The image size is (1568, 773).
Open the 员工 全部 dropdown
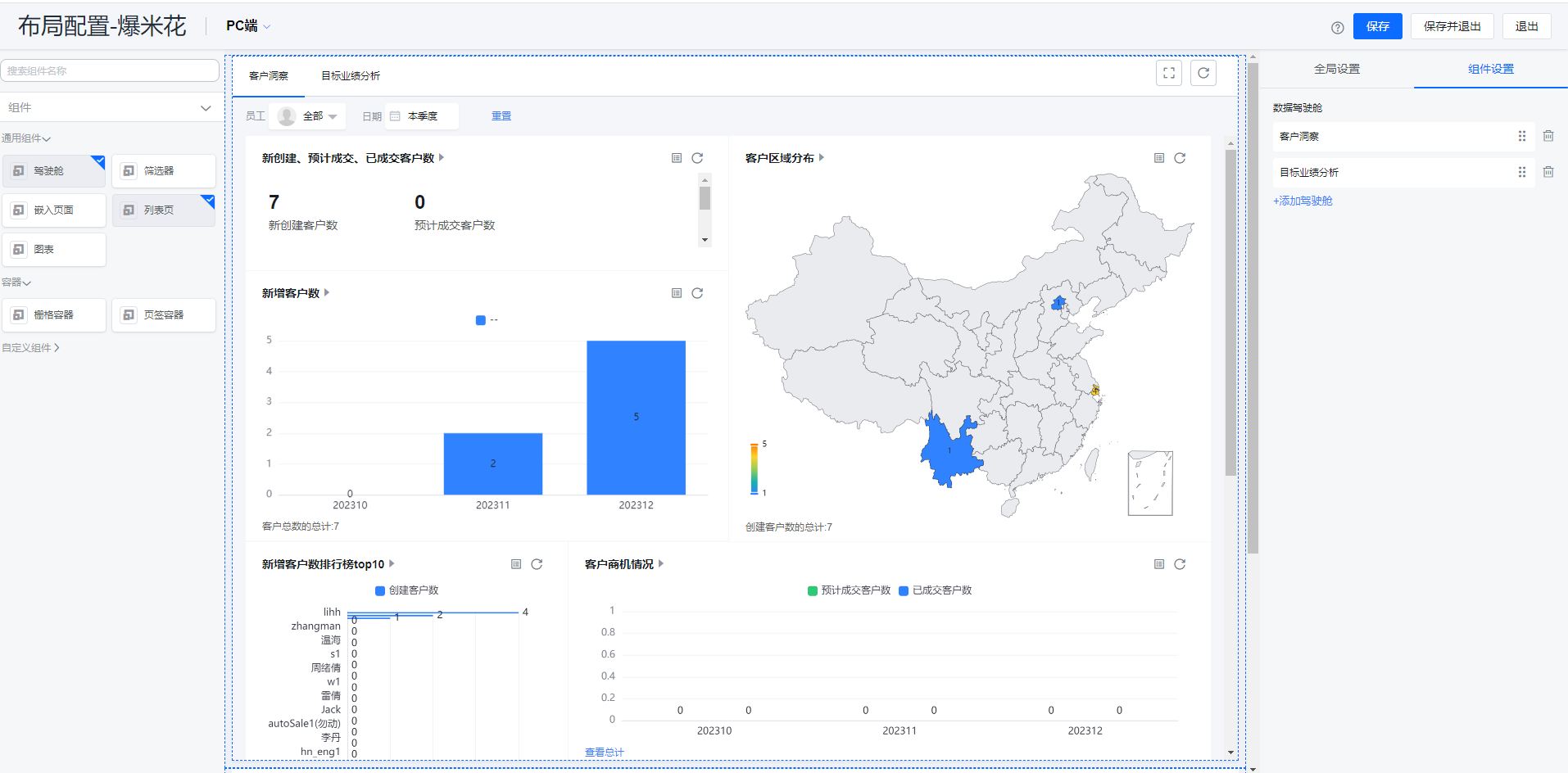pos(307,116)
